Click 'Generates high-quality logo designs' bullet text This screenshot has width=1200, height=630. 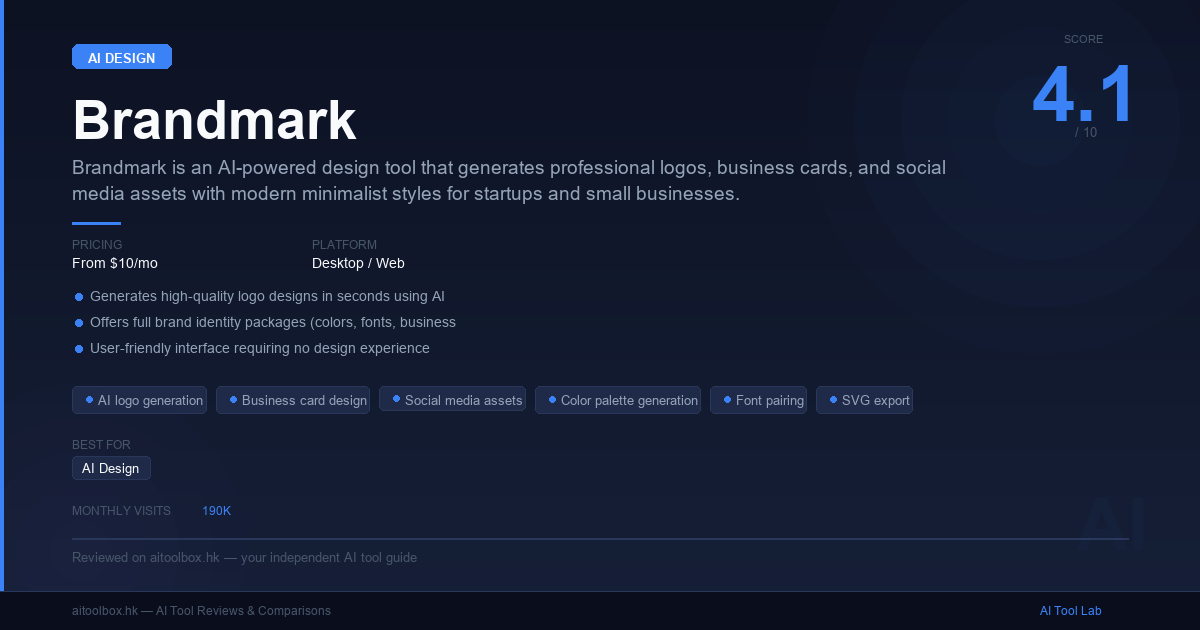(x=267, y=296)
